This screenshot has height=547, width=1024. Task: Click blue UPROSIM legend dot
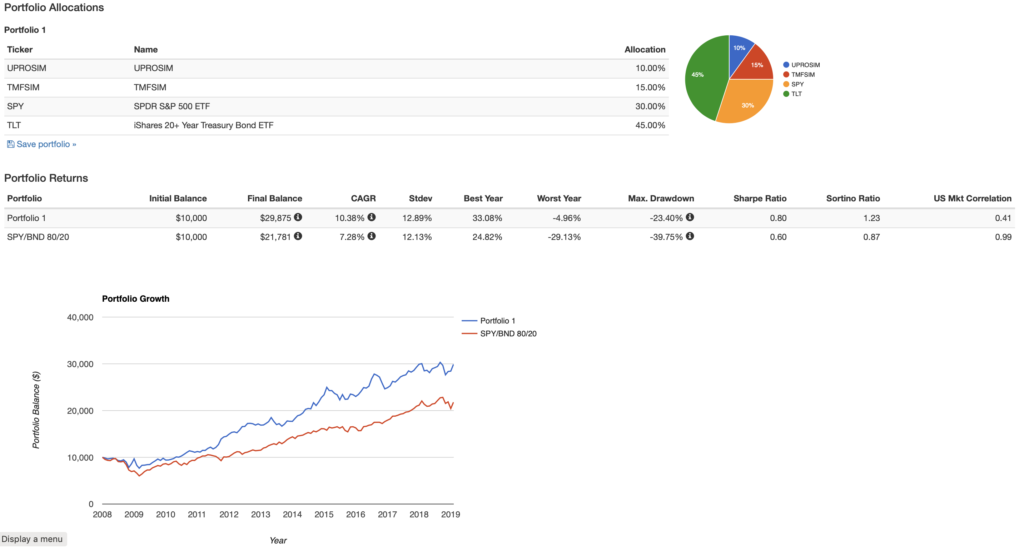(x=786, y=65)
